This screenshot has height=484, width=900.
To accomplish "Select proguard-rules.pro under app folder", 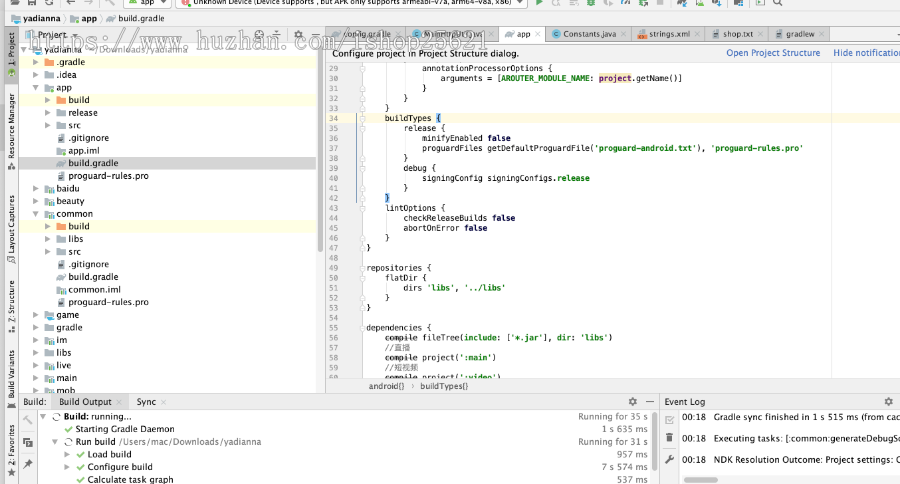I will tap(108, 176).
